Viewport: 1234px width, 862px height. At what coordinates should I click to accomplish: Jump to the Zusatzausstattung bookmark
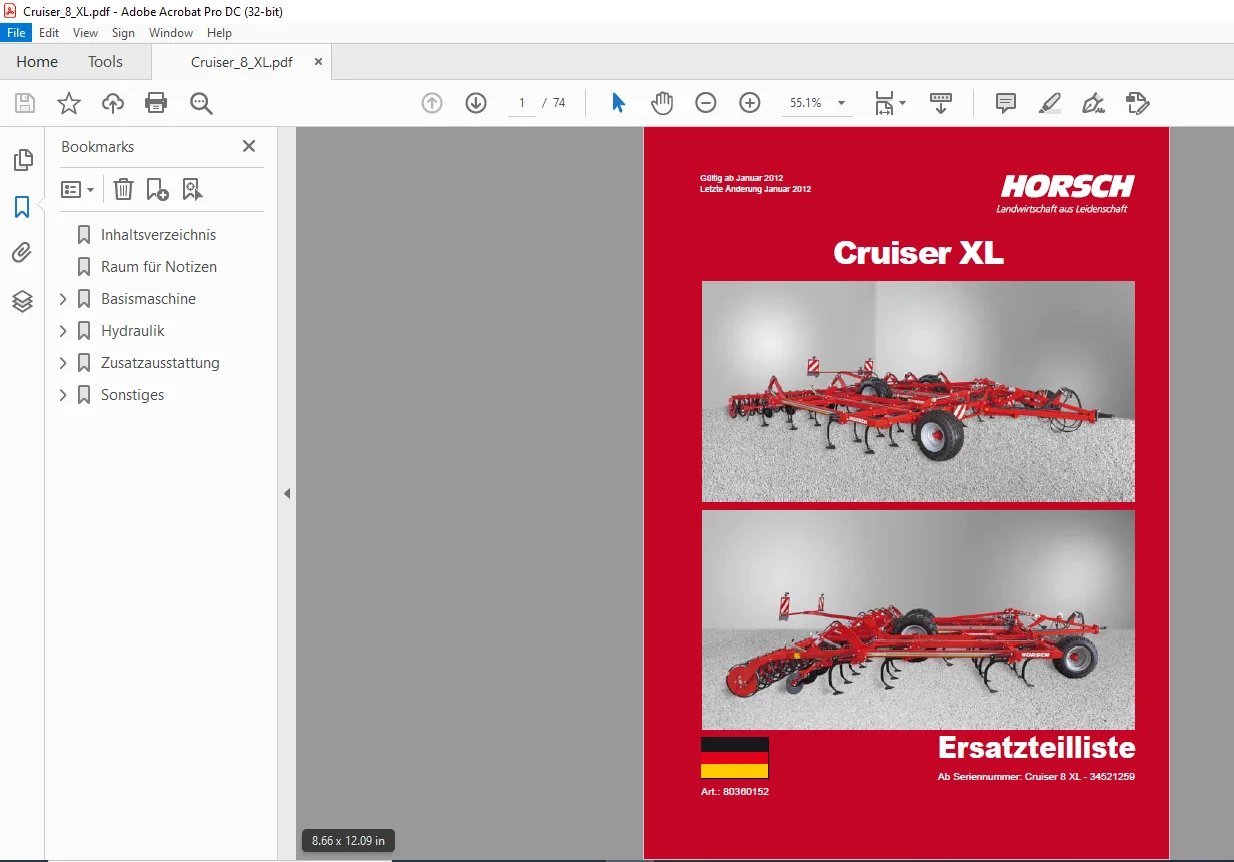coord(160,363)
